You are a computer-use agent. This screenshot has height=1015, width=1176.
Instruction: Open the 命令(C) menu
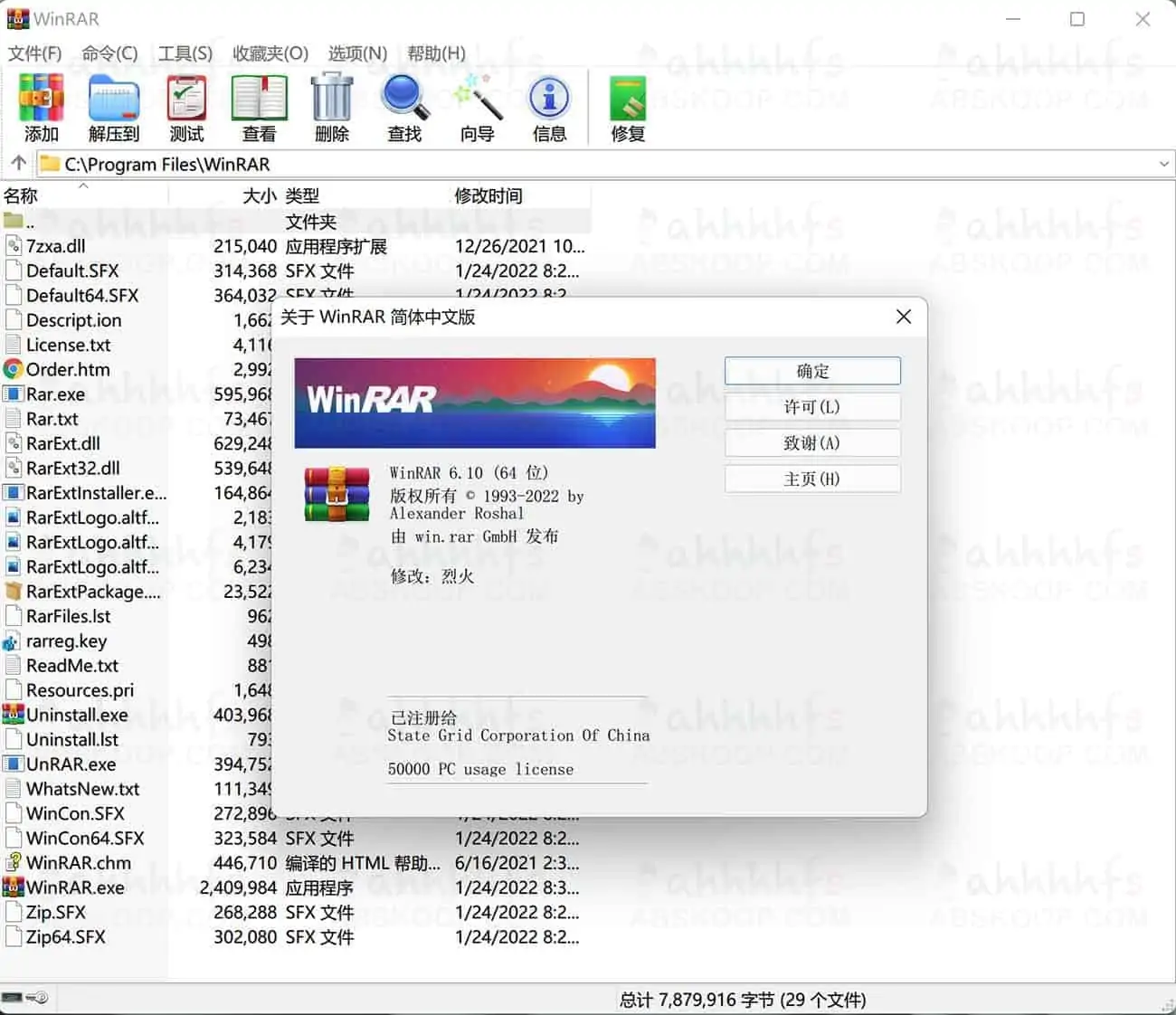point(109,53)
